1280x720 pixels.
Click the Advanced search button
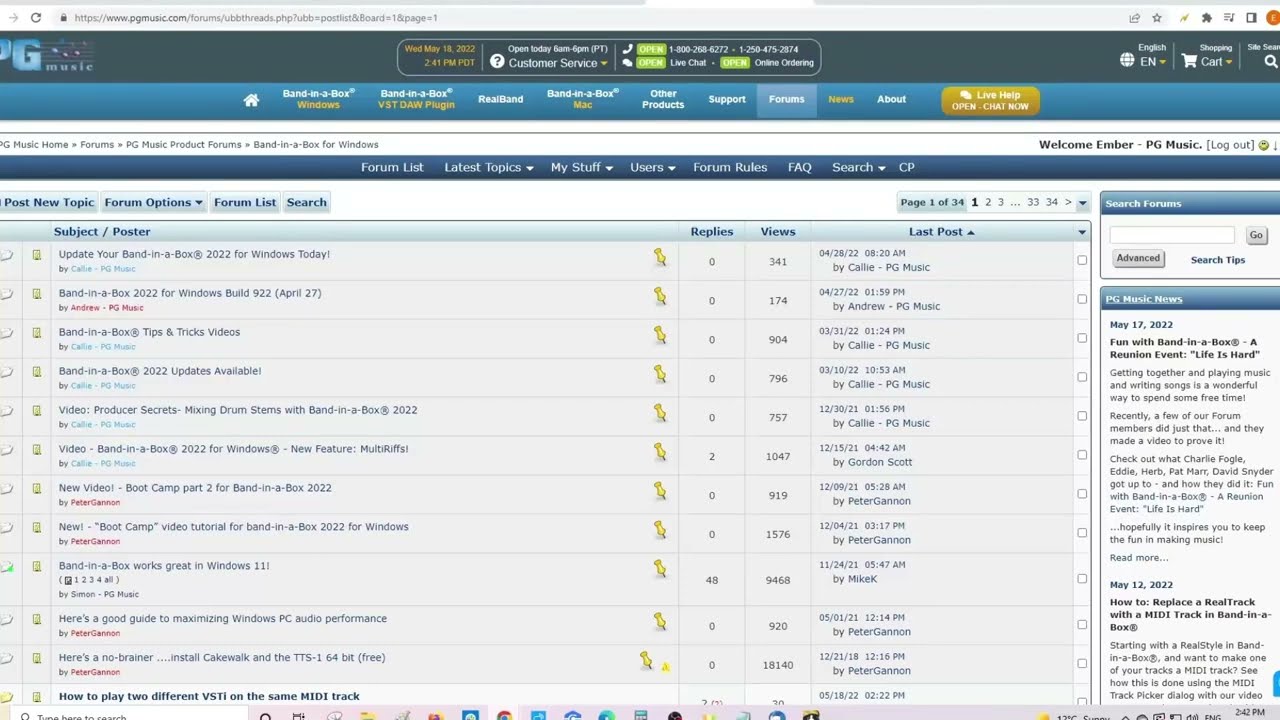1138,258
